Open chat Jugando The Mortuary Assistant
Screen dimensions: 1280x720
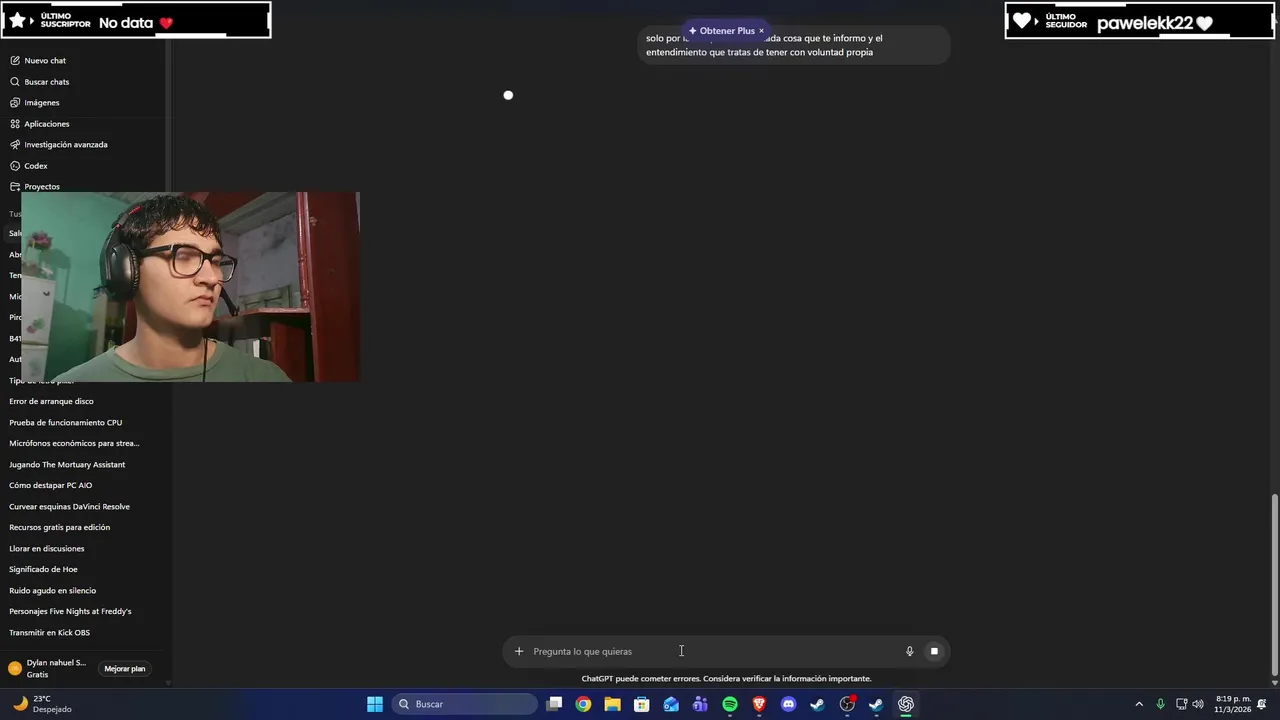tap(67, 465)
